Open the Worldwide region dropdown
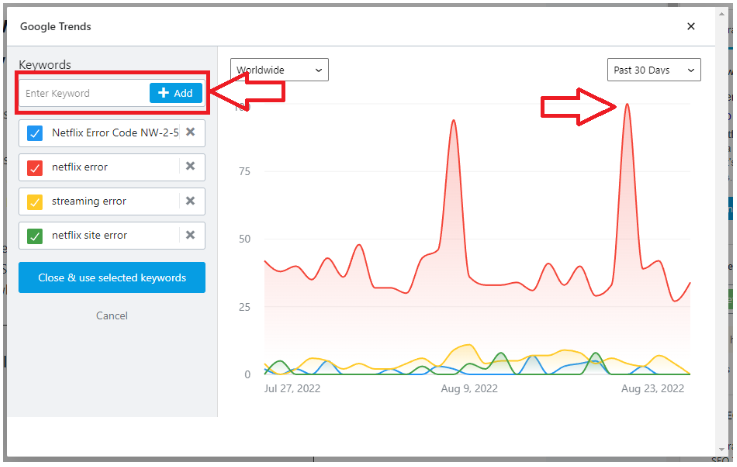 (x=279, y=70)
